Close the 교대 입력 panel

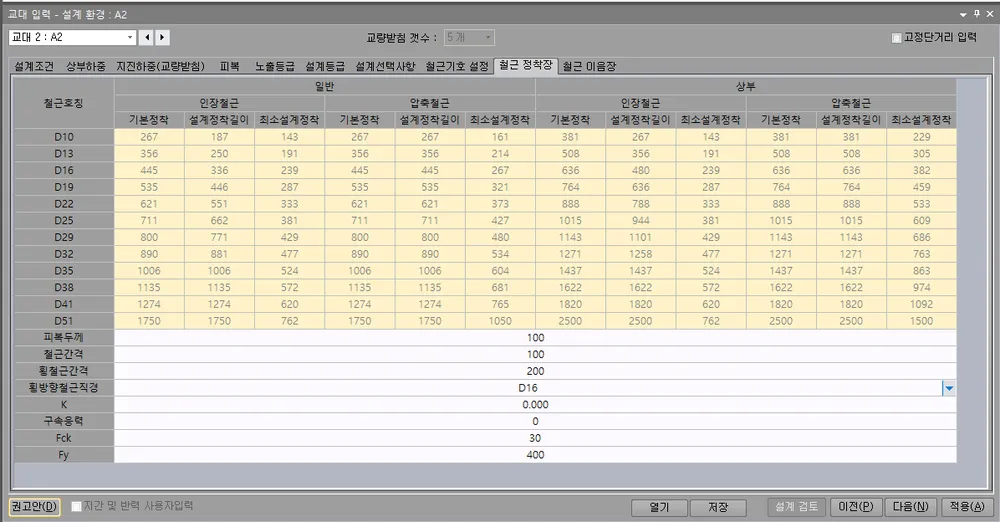(990, 14)
